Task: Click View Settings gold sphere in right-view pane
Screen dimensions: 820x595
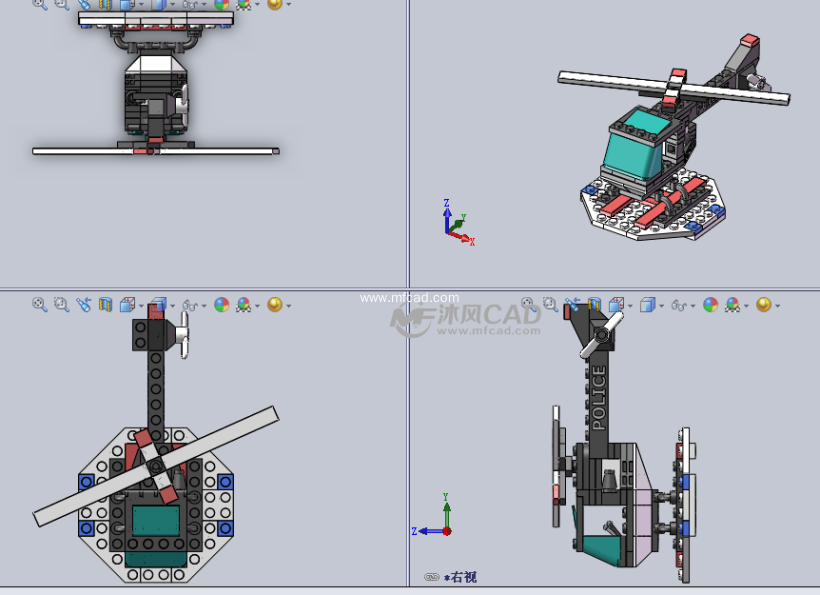Action: tap(764, 304)
